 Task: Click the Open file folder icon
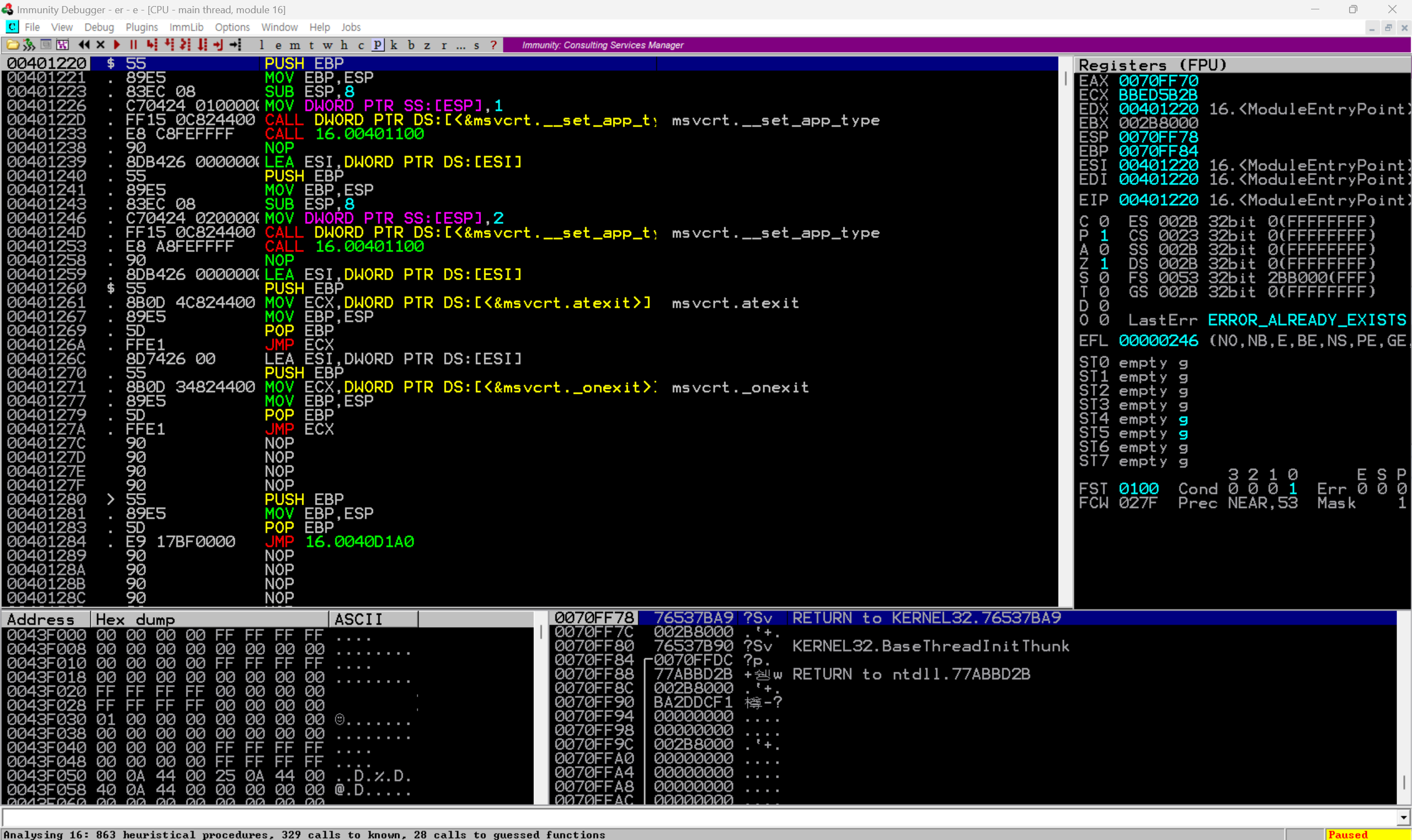13,45
